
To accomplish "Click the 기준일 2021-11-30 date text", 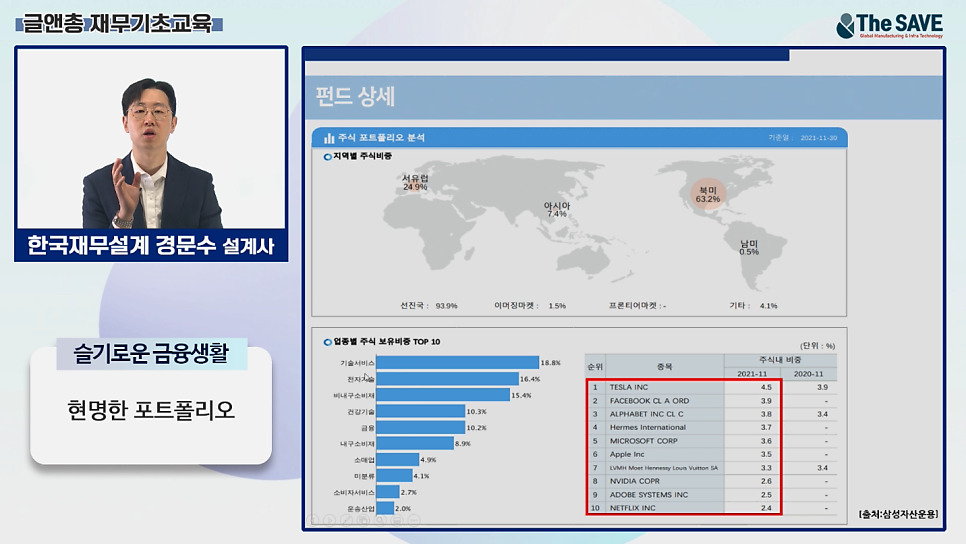I will tap(803, 138).
